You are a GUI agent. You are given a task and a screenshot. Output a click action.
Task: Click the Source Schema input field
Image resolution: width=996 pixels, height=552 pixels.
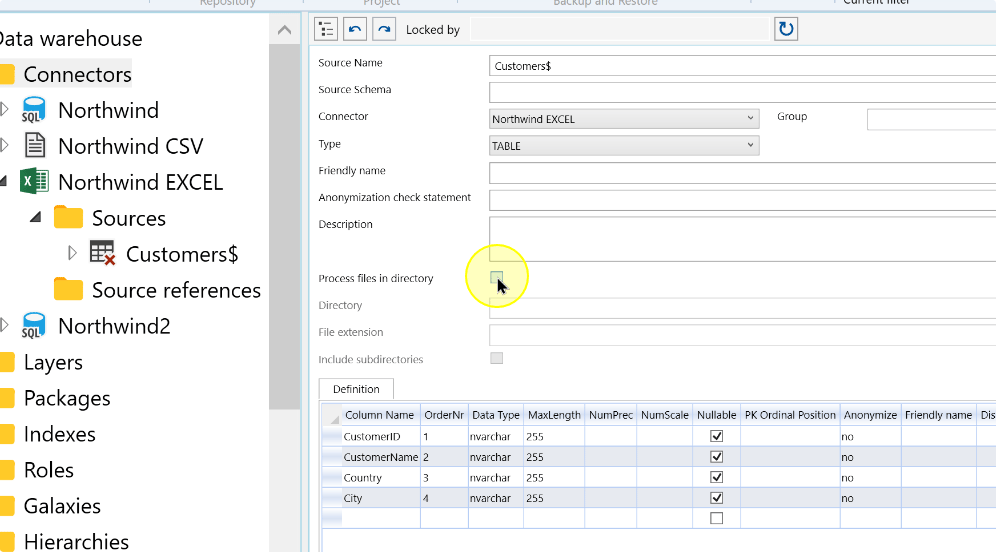point(742,92)
